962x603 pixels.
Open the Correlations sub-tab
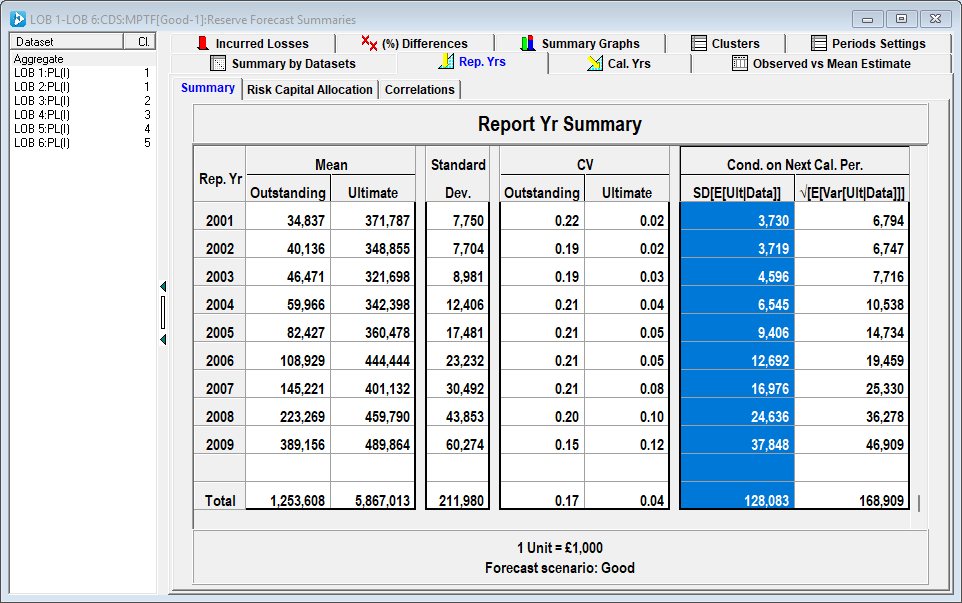click(420, 90)
